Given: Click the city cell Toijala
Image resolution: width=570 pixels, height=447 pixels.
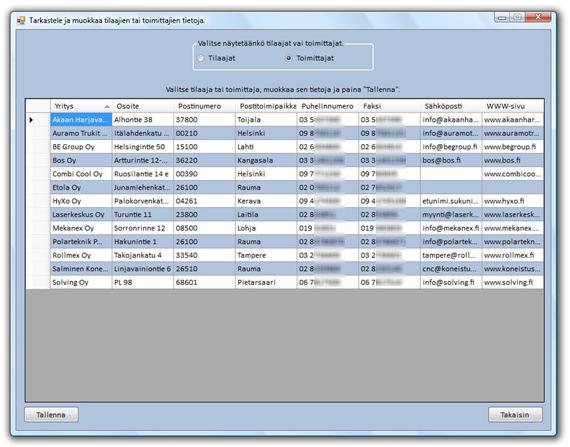Looking at the screenshot, I should [266, 120].
